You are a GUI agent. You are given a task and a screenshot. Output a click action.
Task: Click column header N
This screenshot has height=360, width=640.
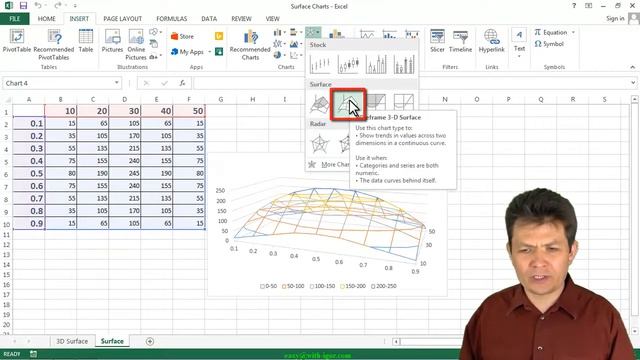pos(445,99)
